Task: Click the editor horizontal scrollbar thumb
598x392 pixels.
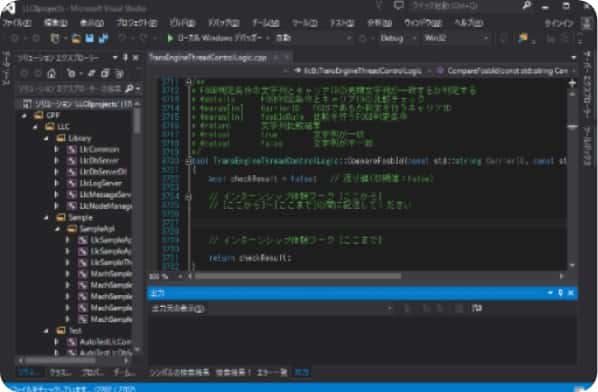Action: tap(298, 276)
